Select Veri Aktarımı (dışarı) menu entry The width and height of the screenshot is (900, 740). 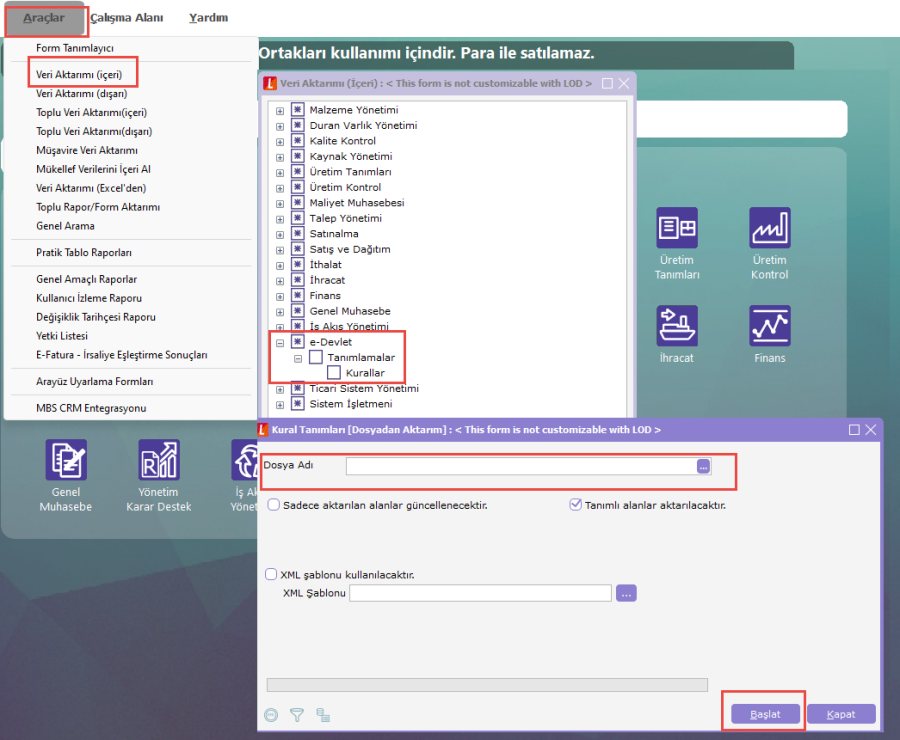point(82,94)
